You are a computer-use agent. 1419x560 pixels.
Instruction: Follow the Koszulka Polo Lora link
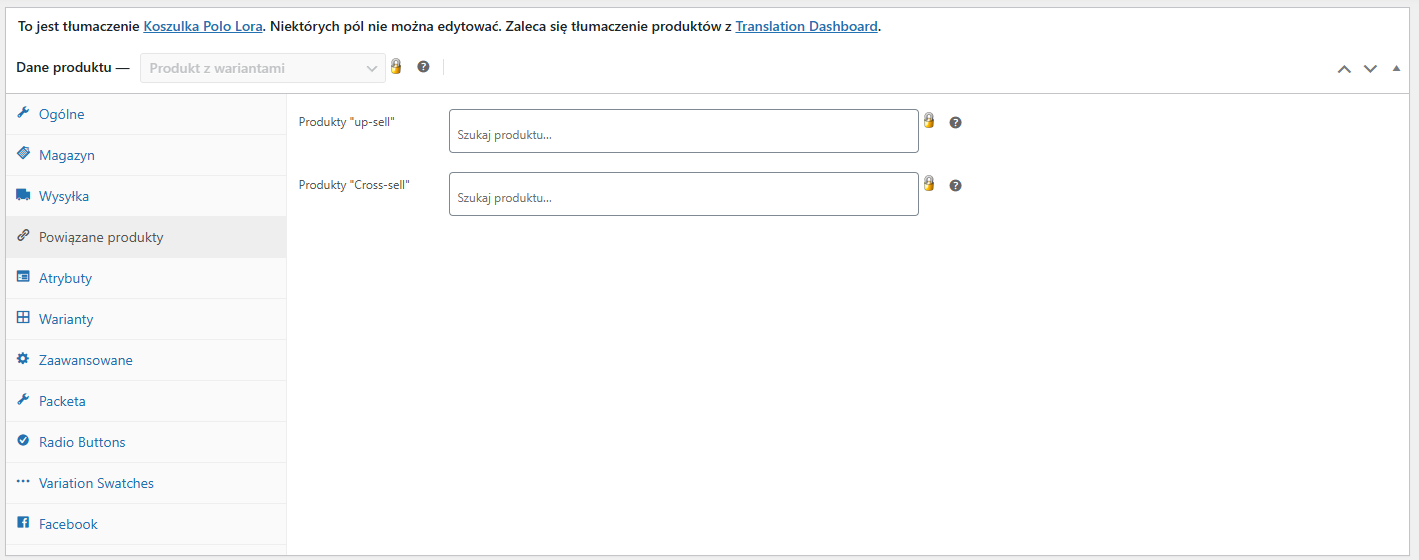(x=203, y=27)
